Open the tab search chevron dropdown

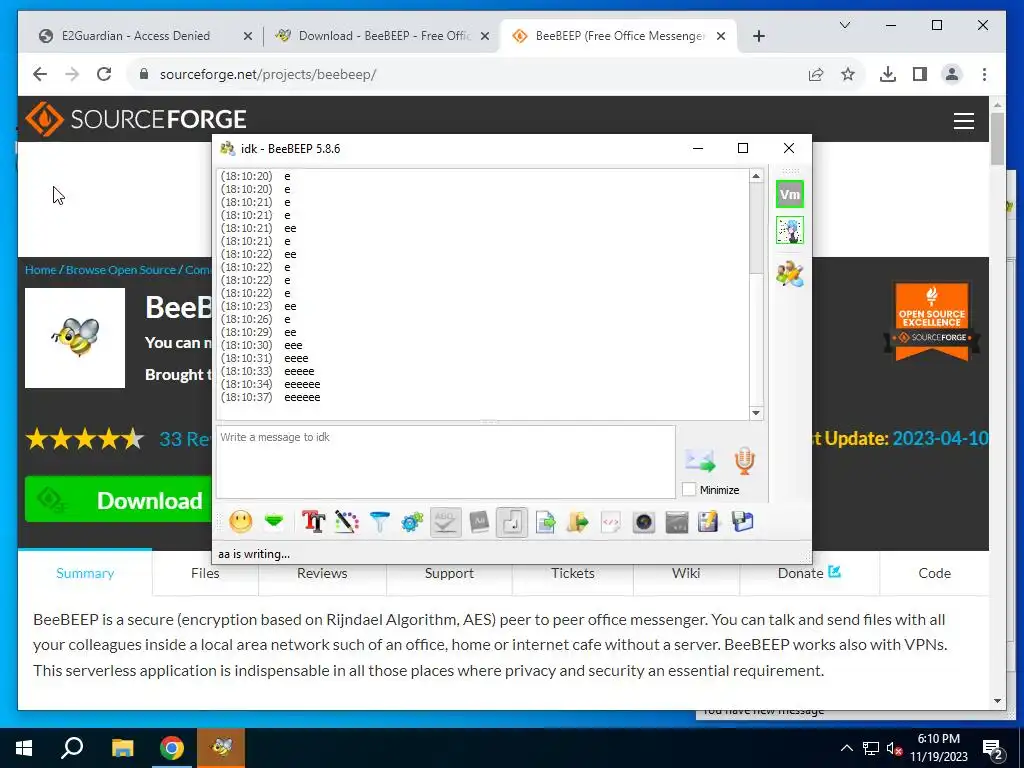pos(844,25)
